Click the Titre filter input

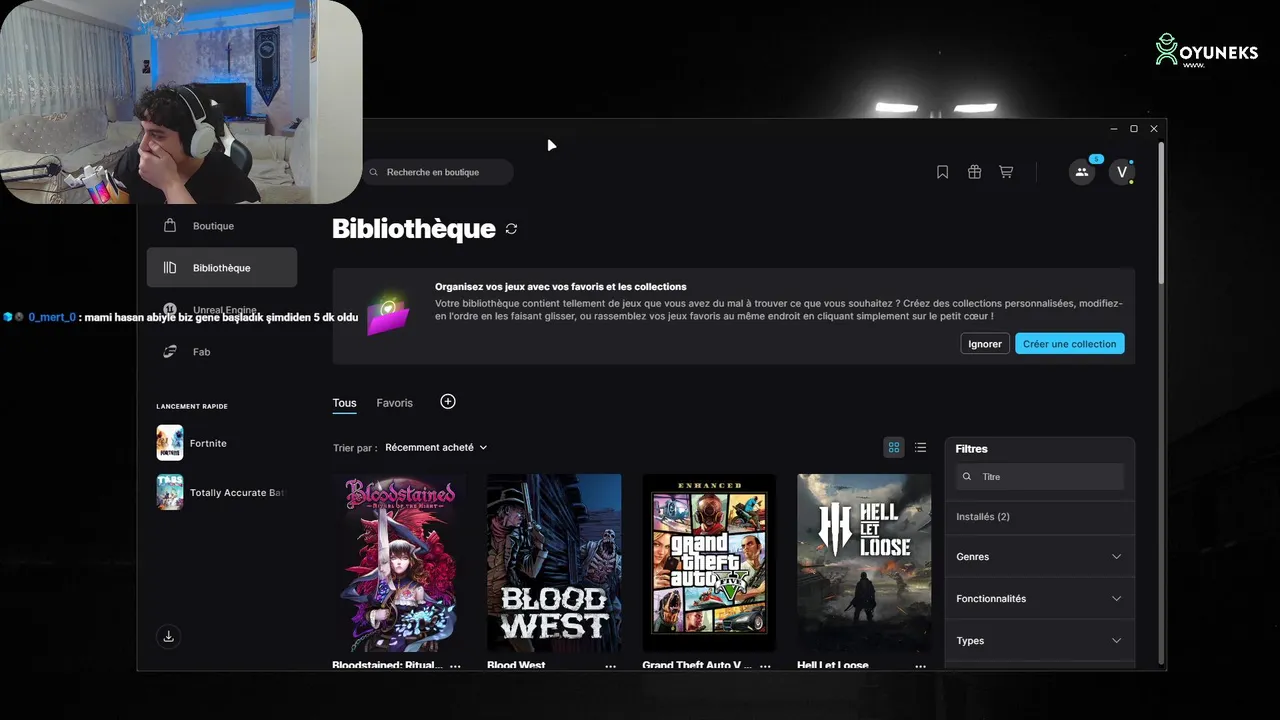(x=1039, y=477)
